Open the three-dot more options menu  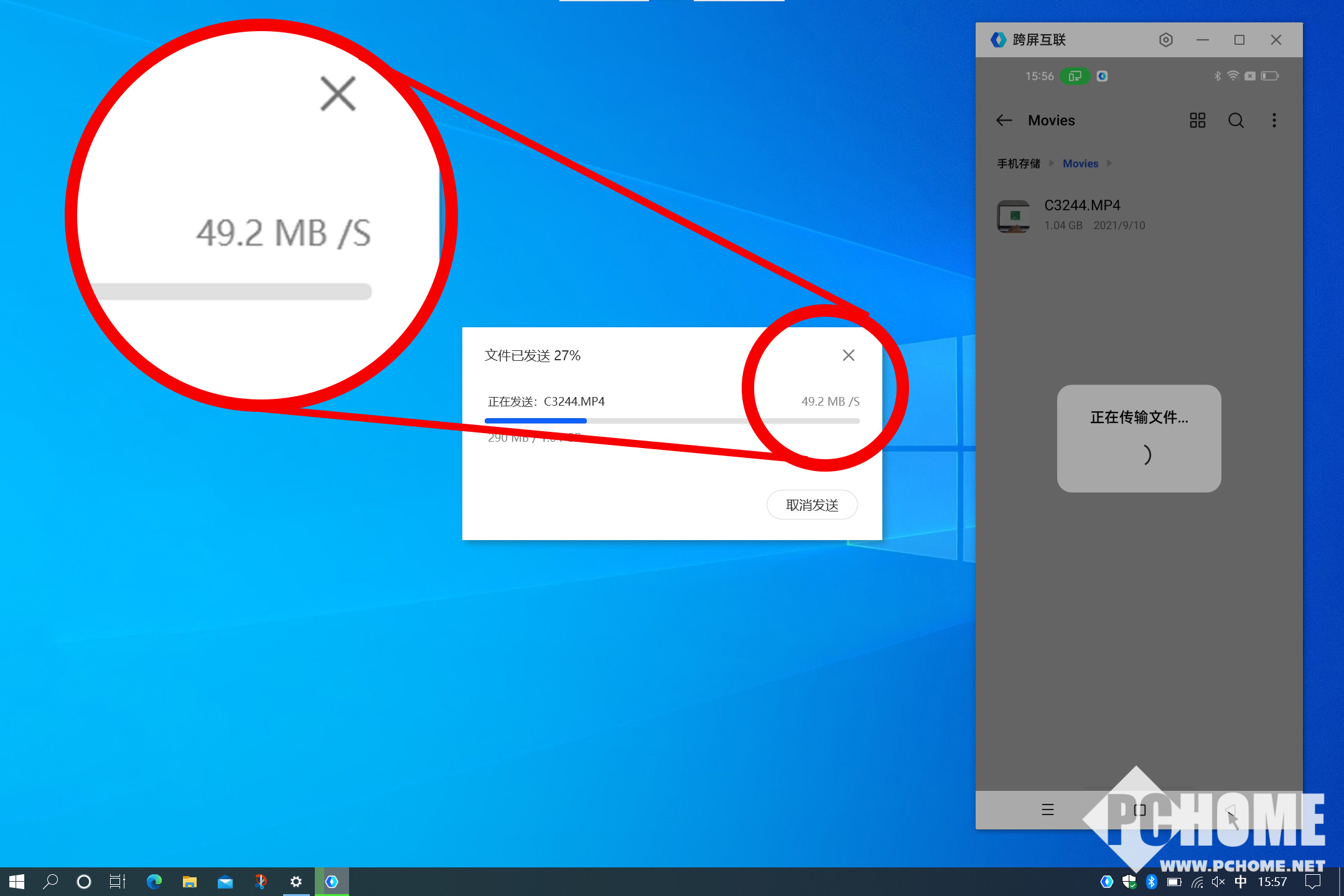coord(1274,120)
